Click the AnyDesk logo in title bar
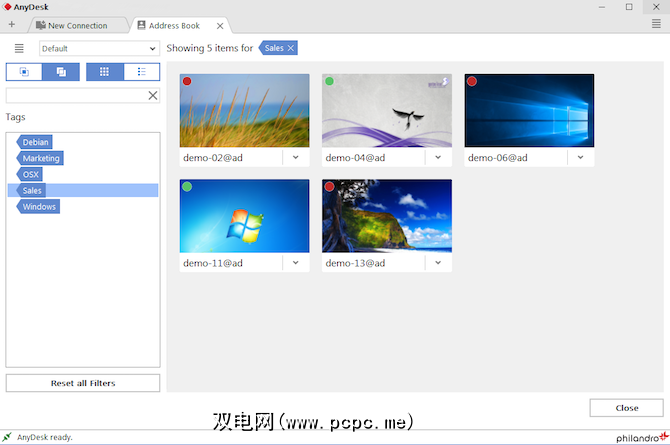670x445 pixels. pyautogui.click(x=7, y=7)
